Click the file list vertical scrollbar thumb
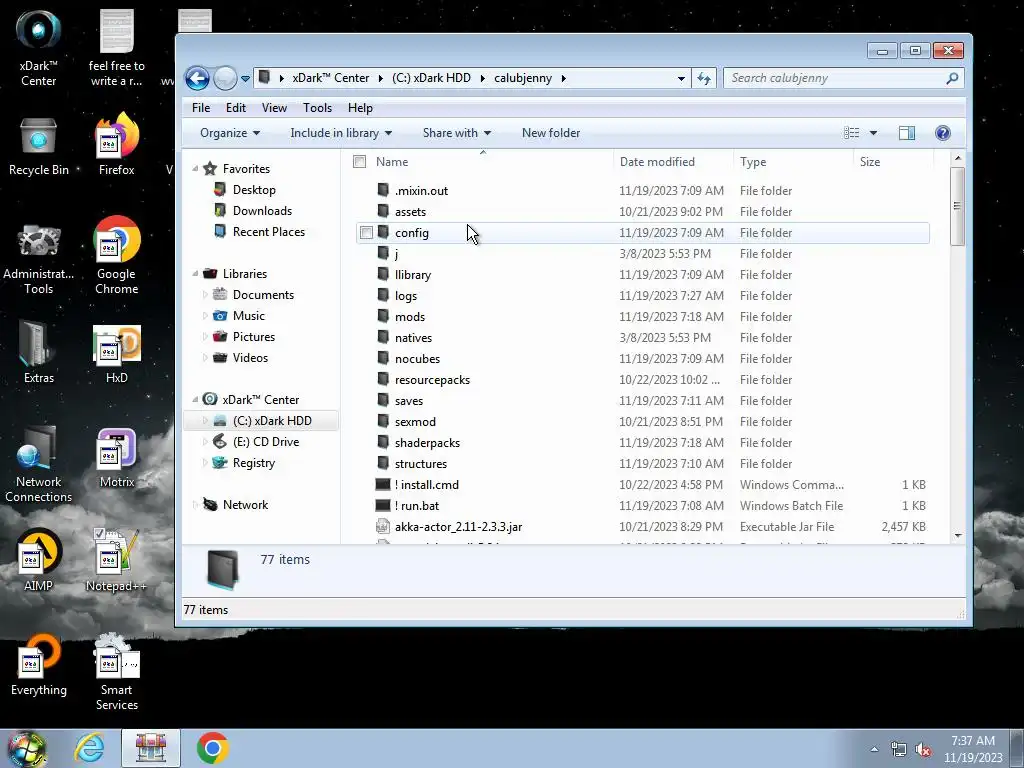 point(957,206)
